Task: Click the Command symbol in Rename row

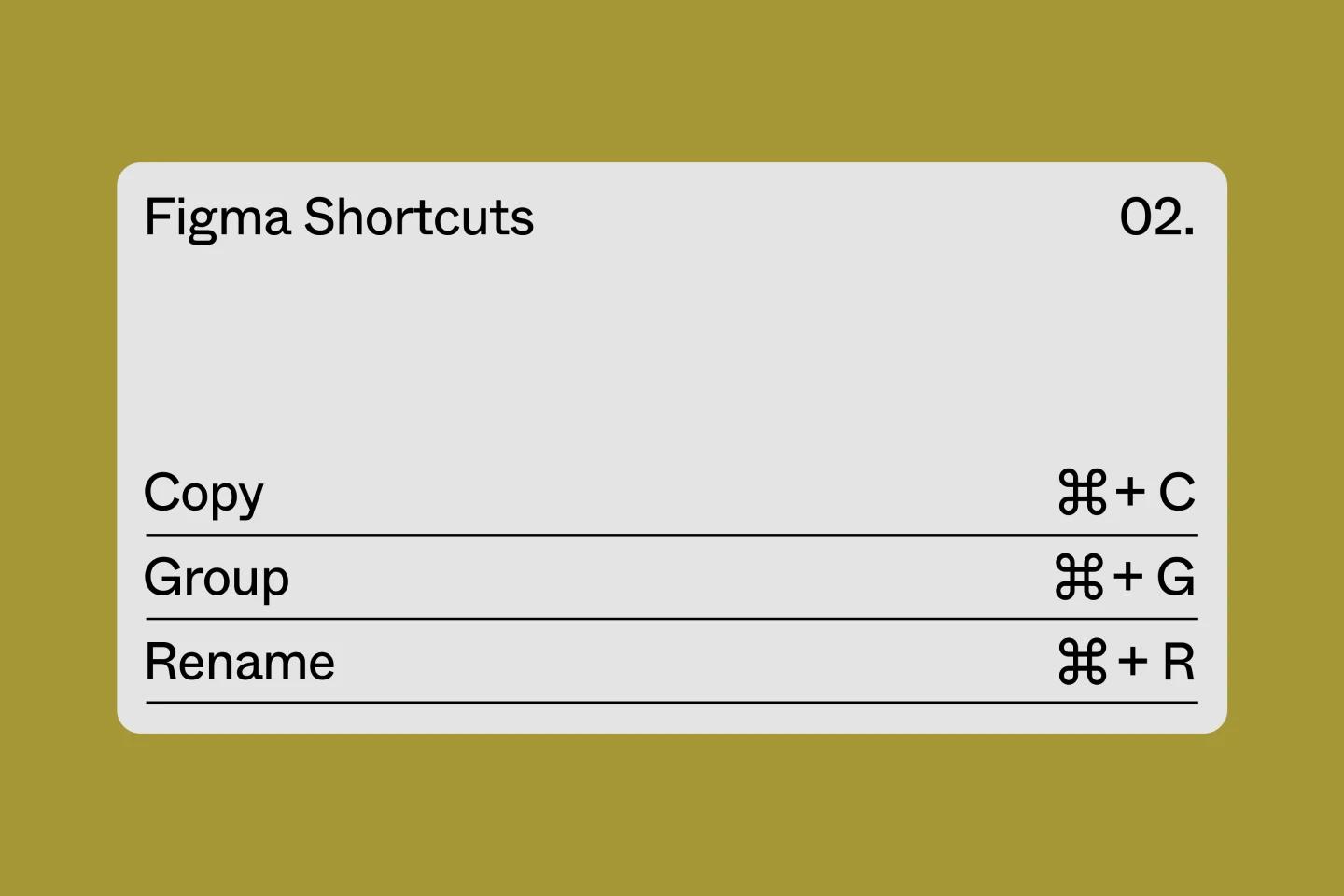Action: click(x=1083, y=662)
